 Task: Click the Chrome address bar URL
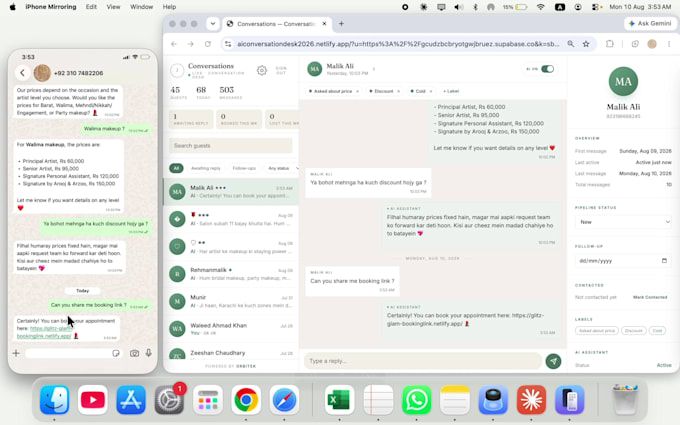[398, 44]
